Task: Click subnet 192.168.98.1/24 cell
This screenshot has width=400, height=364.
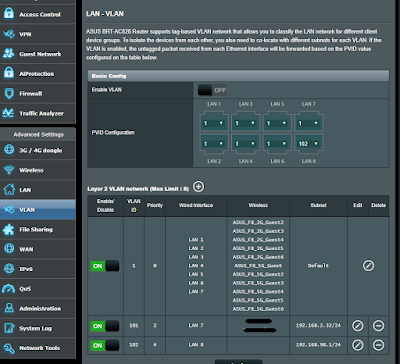Action: tap(318, 345)
